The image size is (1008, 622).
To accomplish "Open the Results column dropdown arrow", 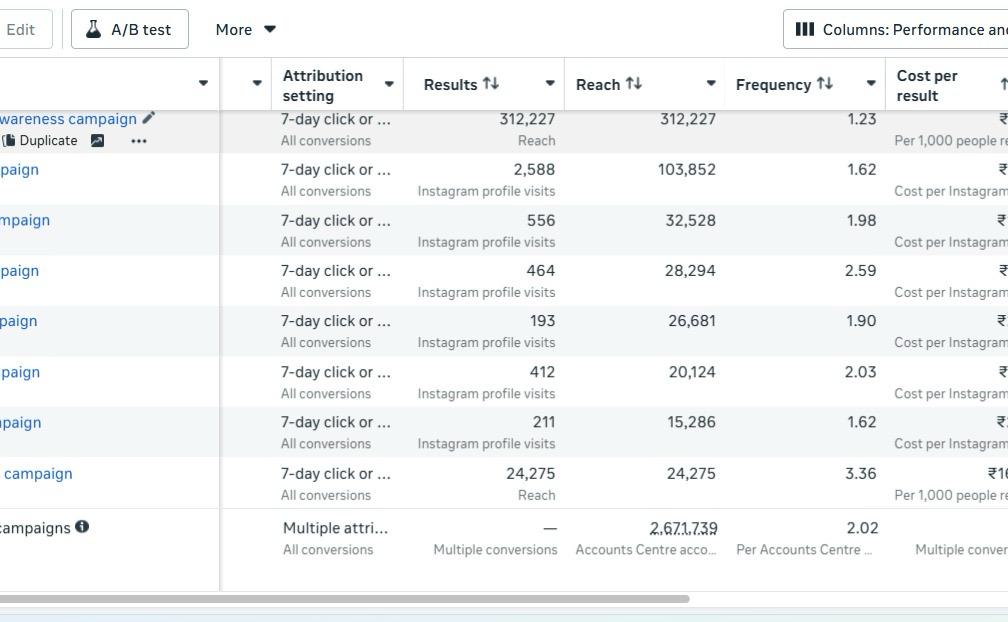I will [550, 84].
